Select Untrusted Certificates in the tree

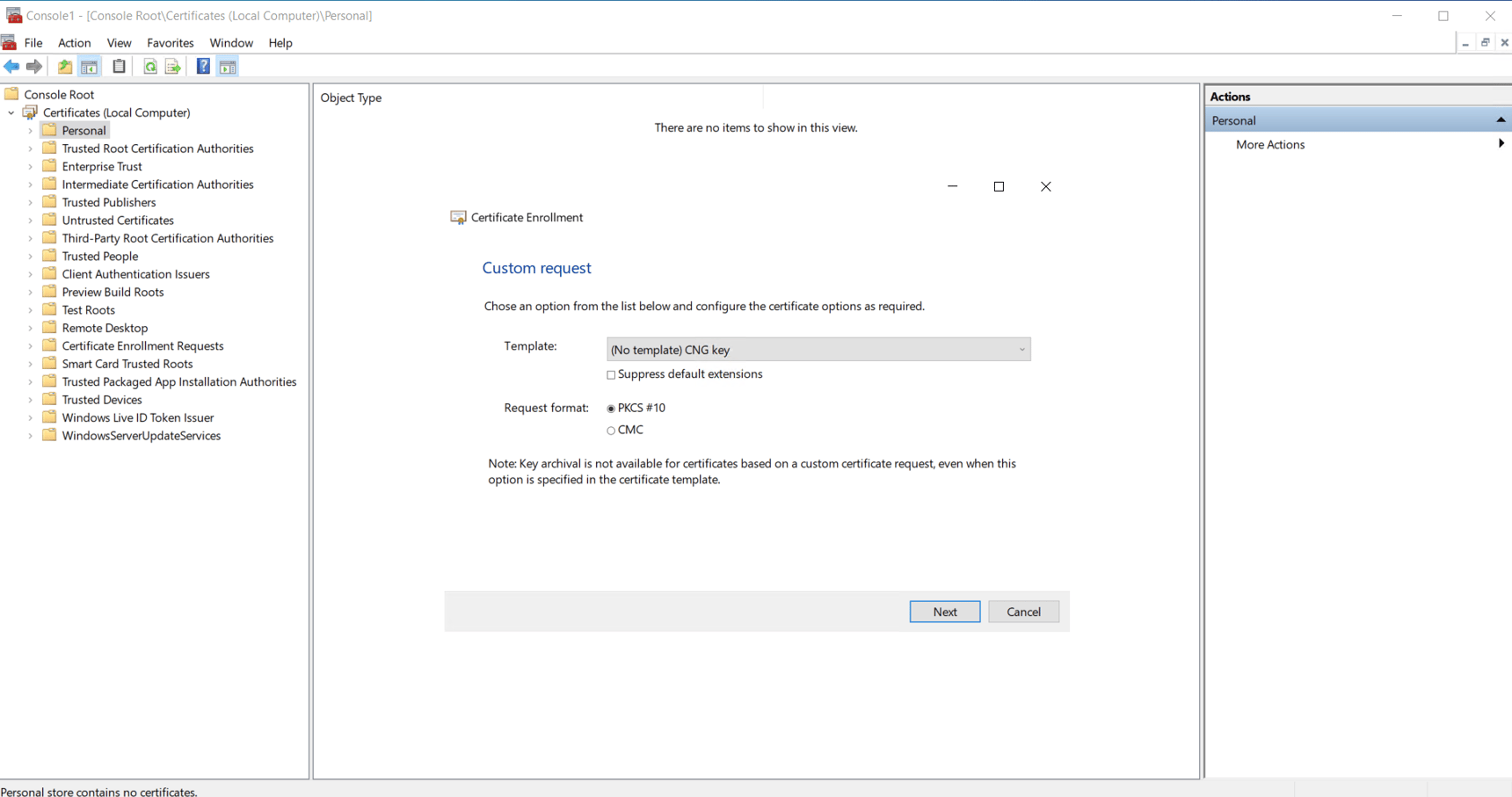tap(118, 221)
